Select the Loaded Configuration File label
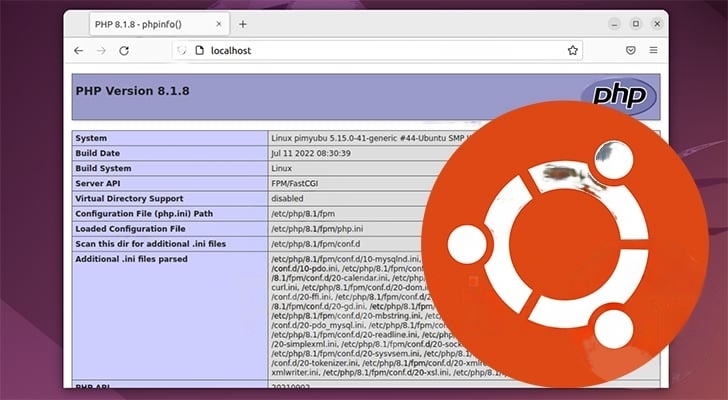Screen dimensions: 728x400 click(x=130, y=229)
